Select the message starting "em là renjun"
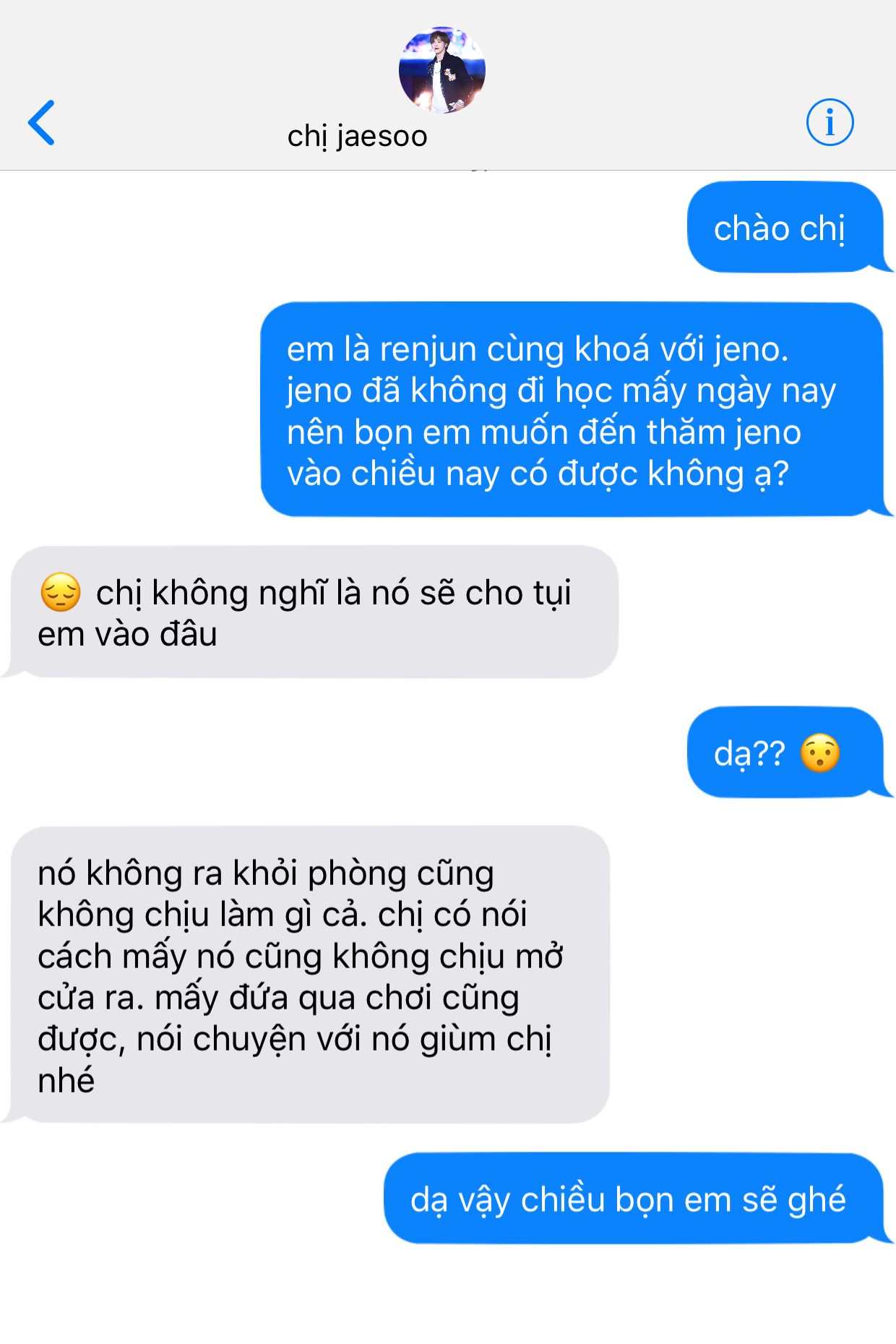The height and width of the screenshot is (1344, 896). pos(572,409)
